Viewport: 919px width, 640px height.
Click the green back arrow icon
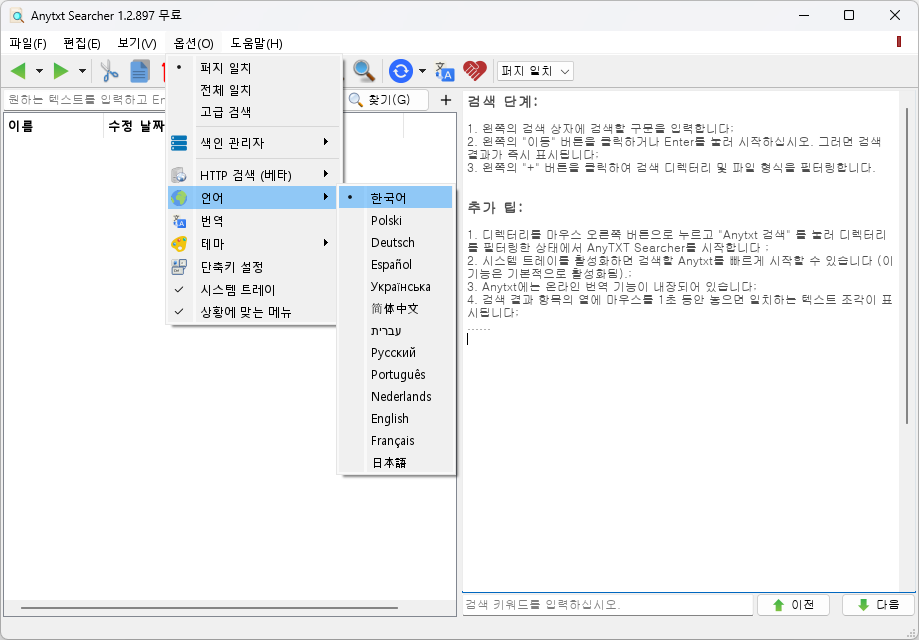pyautogui.click(x=18, y=71)
